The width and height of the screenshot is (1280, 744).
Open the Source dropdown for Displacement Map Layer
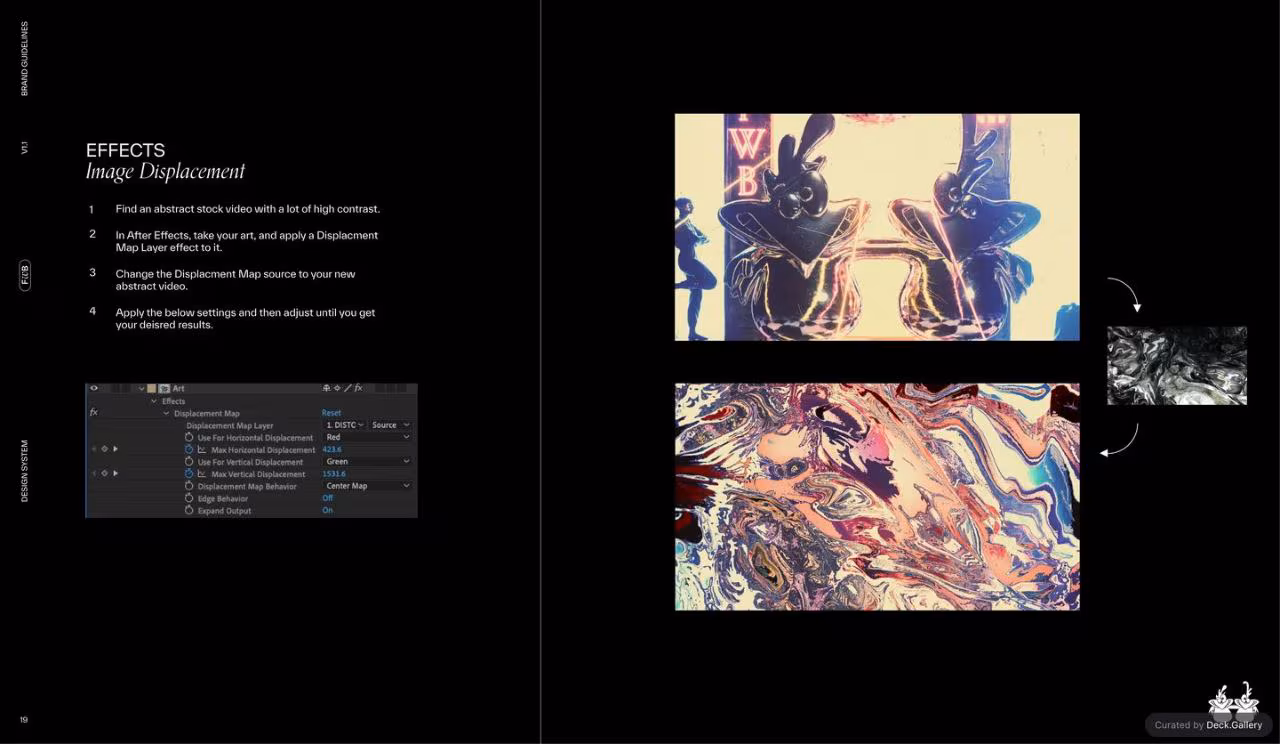tap(390, 425)
